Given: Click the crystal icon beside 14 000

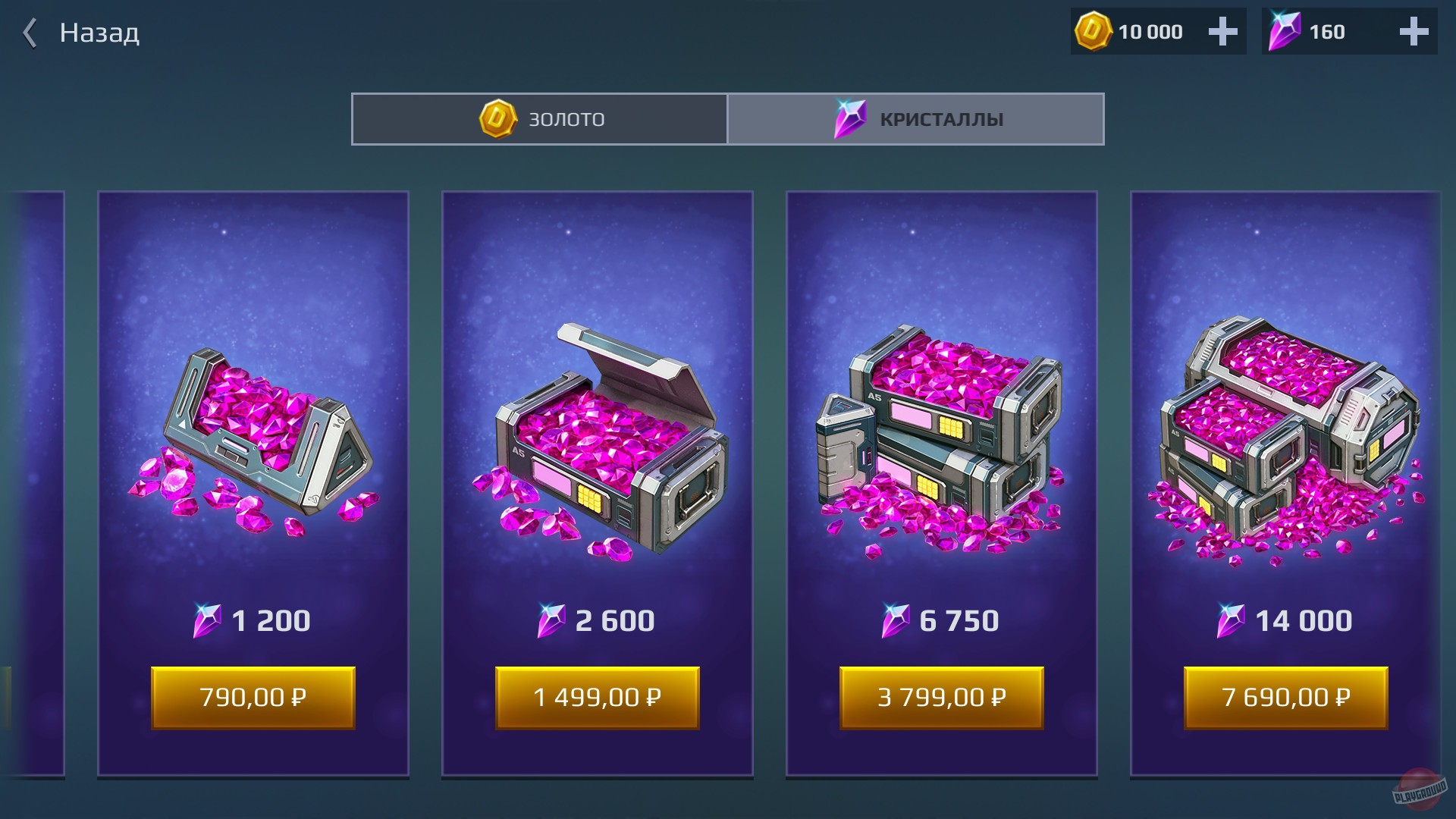Looking at the screenshot, I should 1231,620.
